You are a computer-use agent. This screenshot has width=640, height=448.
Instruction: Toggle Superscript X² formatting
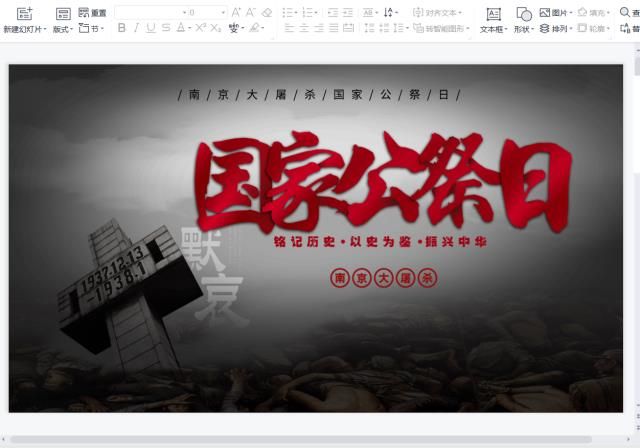[x=200, y=28]
